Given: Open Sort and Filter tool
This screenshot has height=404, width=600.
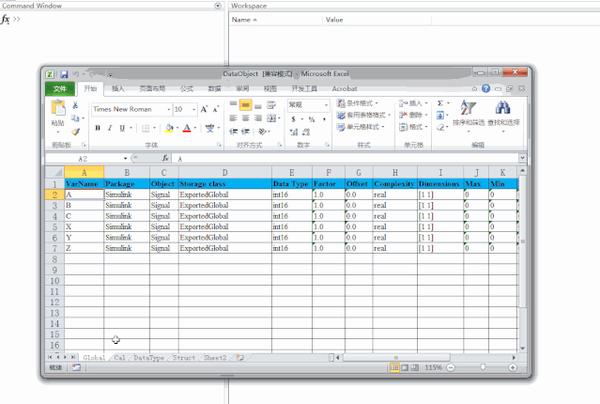Looking at the screenshot, I should click(468, 114).
